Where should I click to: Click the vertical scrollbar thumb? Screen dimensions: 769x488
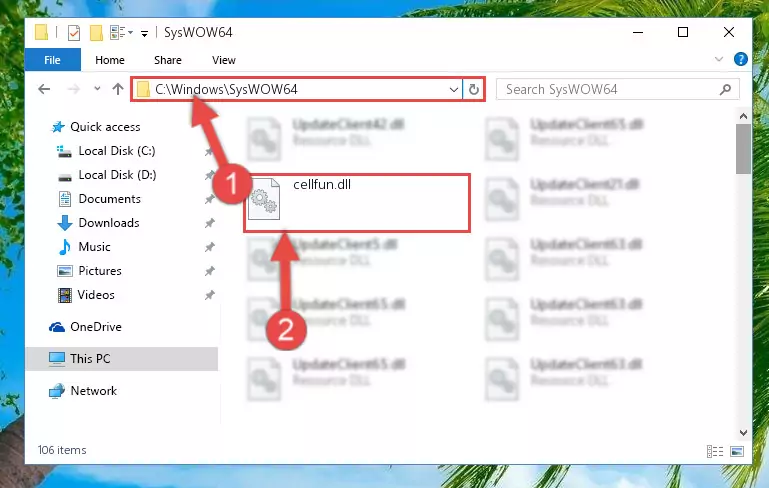[x=743, y=149]
